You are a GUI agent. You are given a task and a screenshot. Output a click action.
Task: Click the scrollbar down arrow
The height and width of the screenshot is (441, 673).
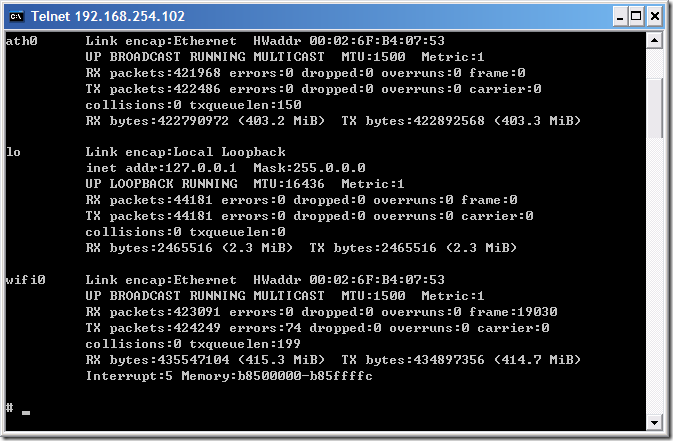point(655,423)
